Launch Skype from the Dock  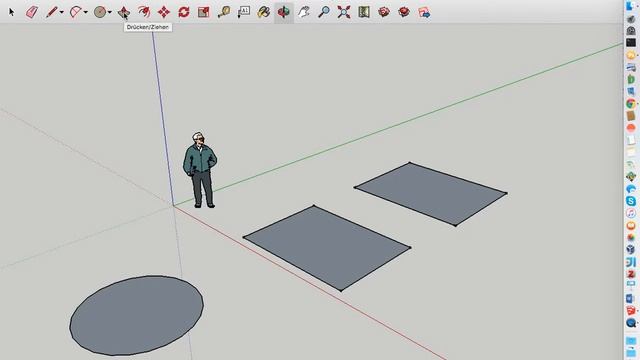631,201
